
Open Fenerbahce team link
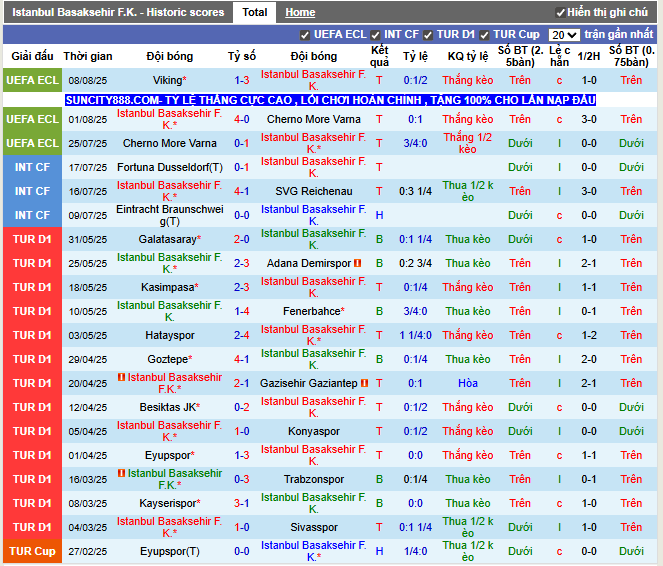click(x=312, y=311)
